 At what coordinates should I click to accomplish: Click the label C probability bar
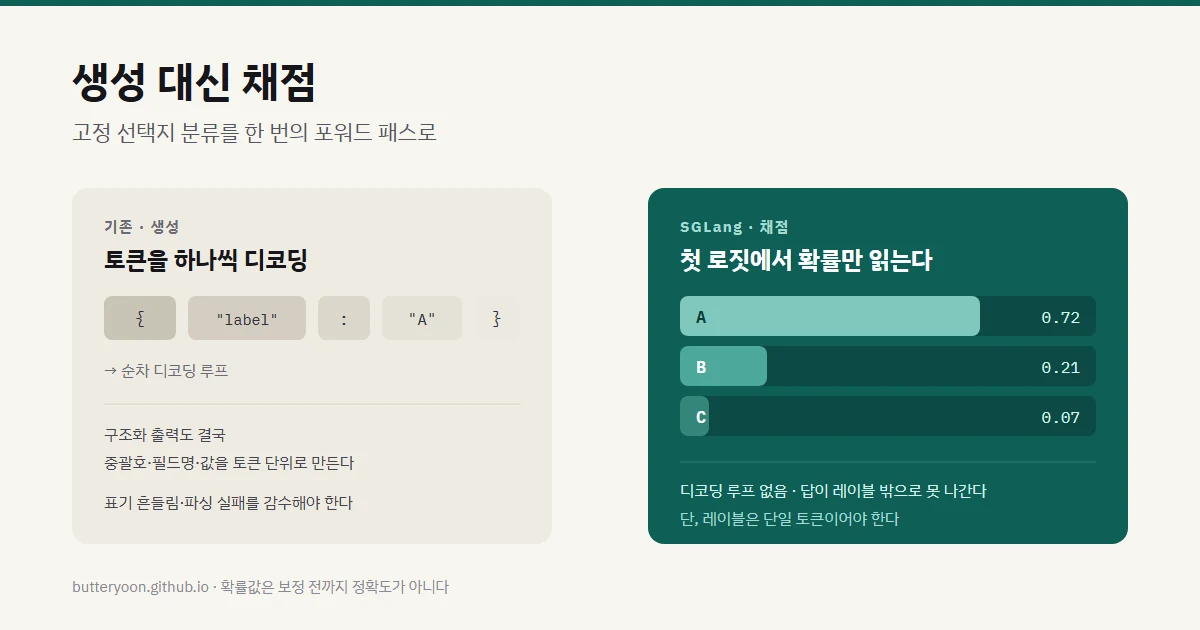coord(888,416)
